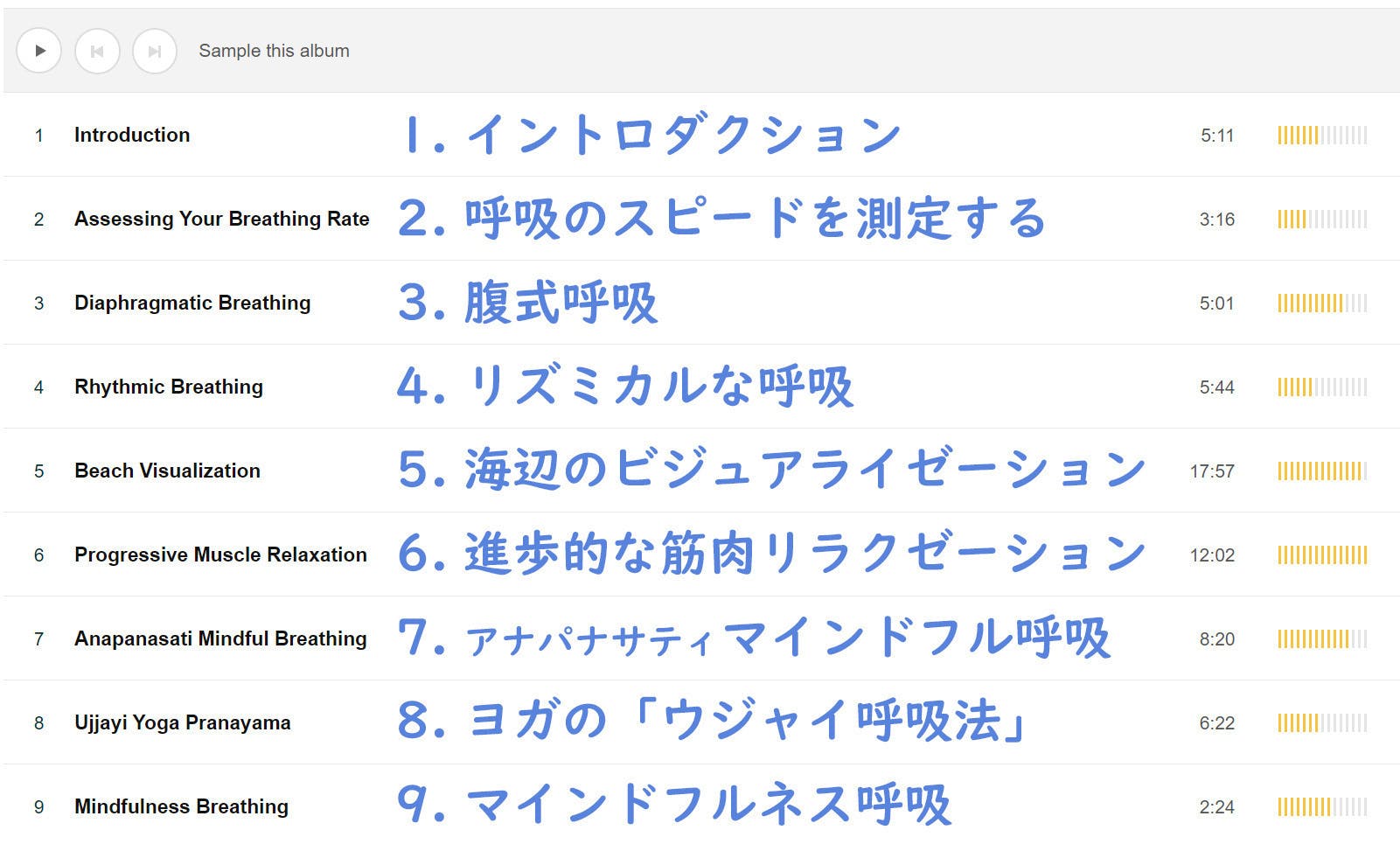The height and width of the screenshot is (844, 1400).
Task: Click the 6:22 track duration
Action: (1217, 723)
